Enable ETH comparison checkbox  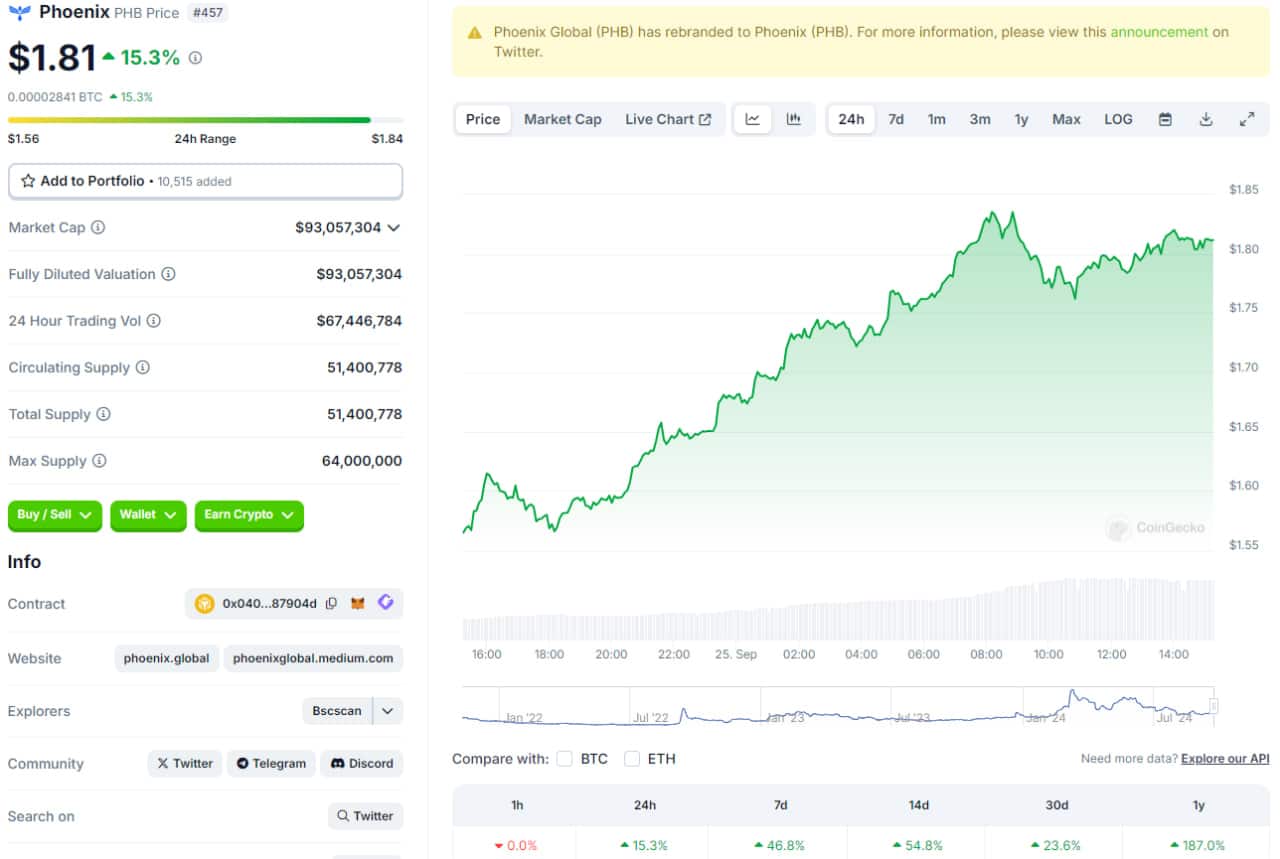click(x=632, y=759)
